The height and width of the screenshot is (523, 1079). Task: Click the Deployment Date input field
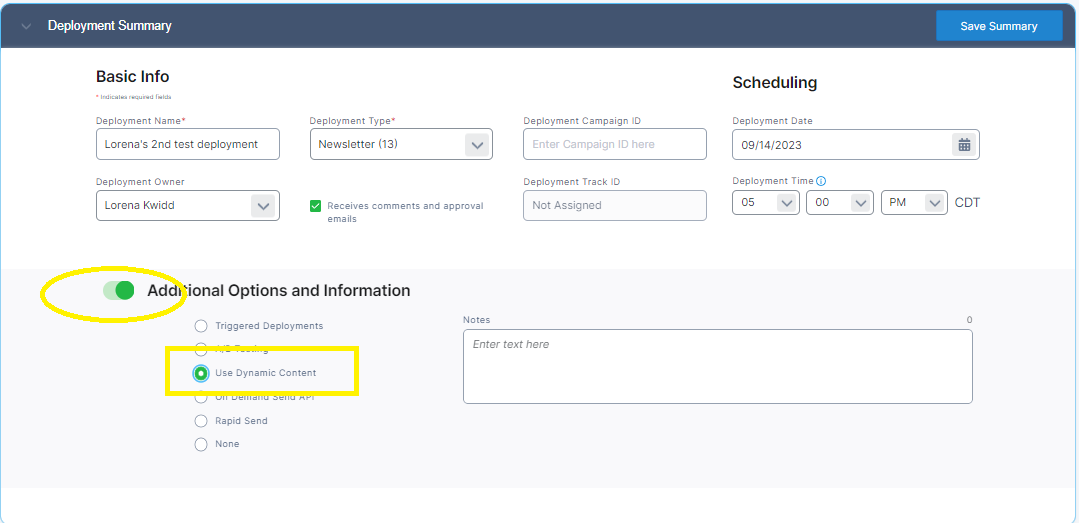[840, 145]
